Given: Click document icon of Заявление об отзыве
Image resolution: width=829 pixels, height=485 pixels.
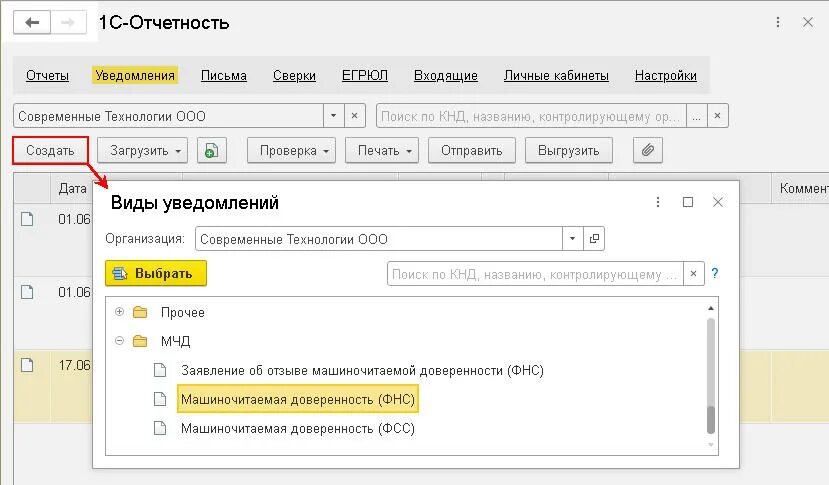Looking at the screenshot, I should [160, 370].
